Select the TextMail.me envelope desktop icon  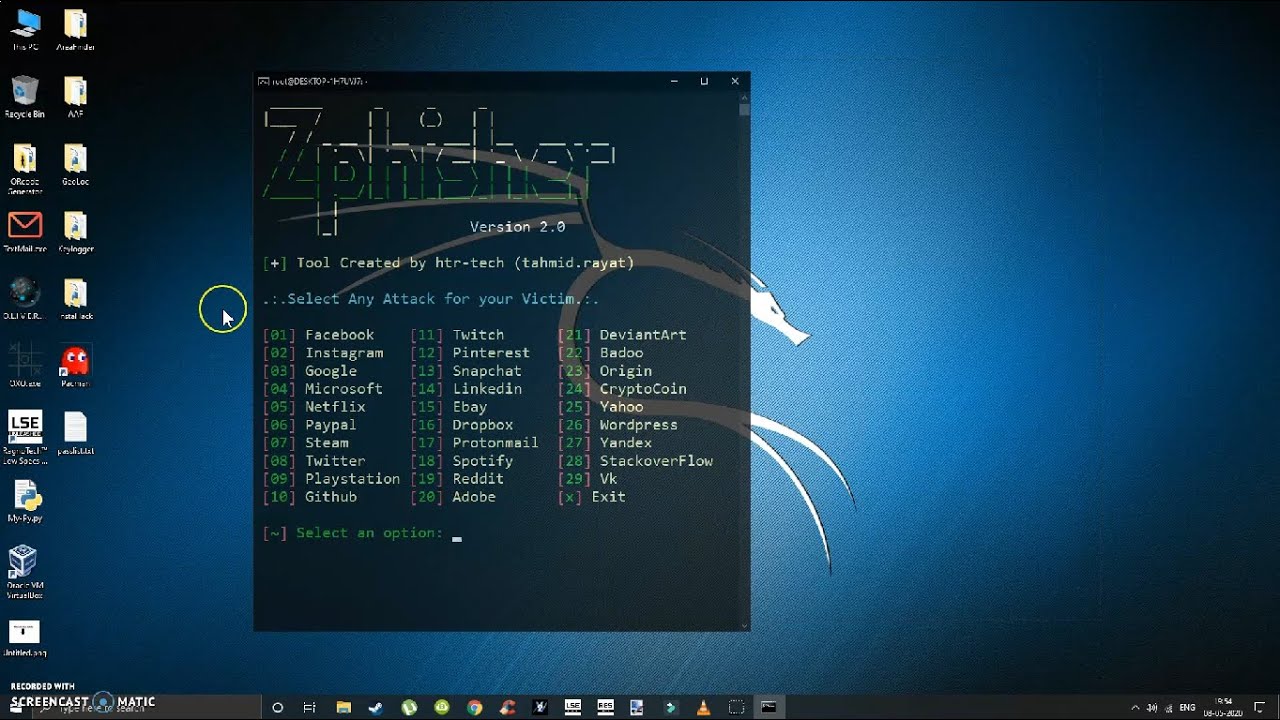coord(25,232)
